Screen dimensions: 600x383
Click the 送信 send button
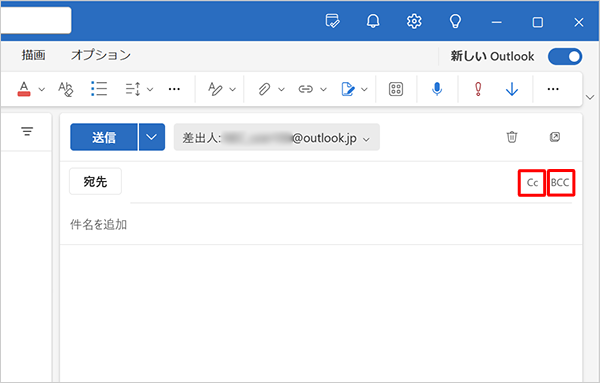104,137
